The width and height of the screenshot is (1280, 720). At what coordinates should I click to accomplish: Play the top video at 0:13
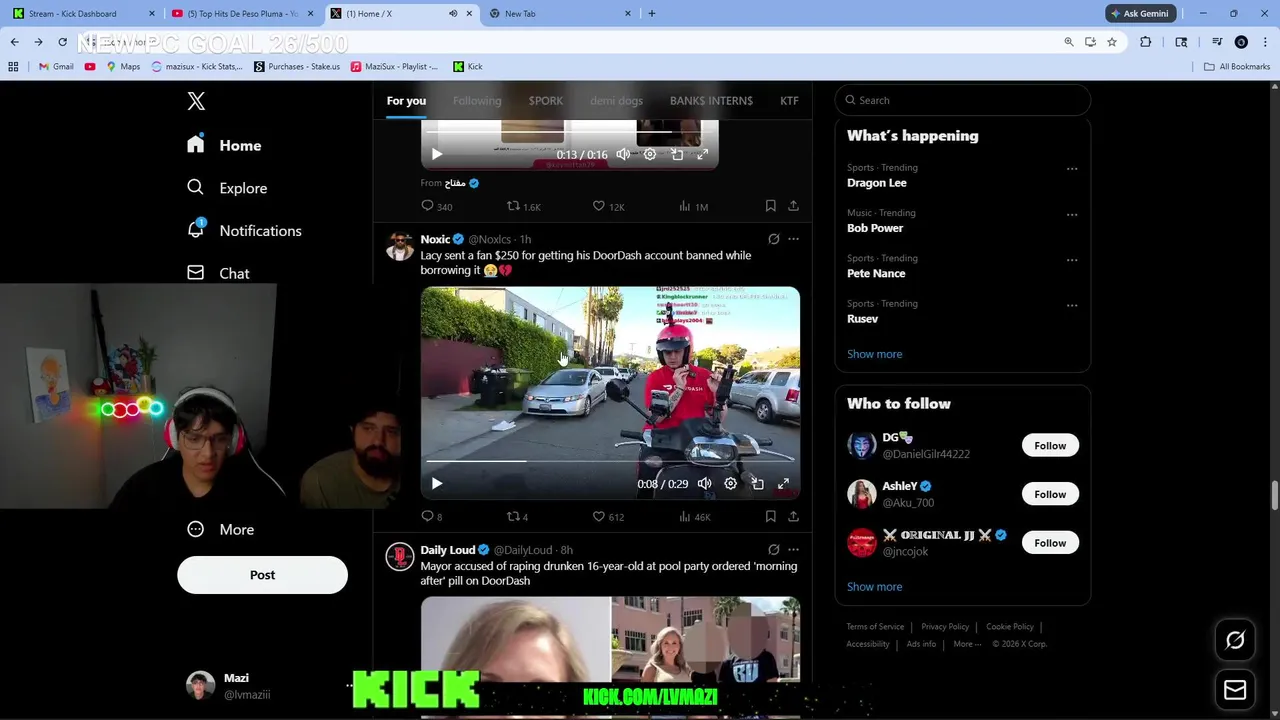coord(436,154)
